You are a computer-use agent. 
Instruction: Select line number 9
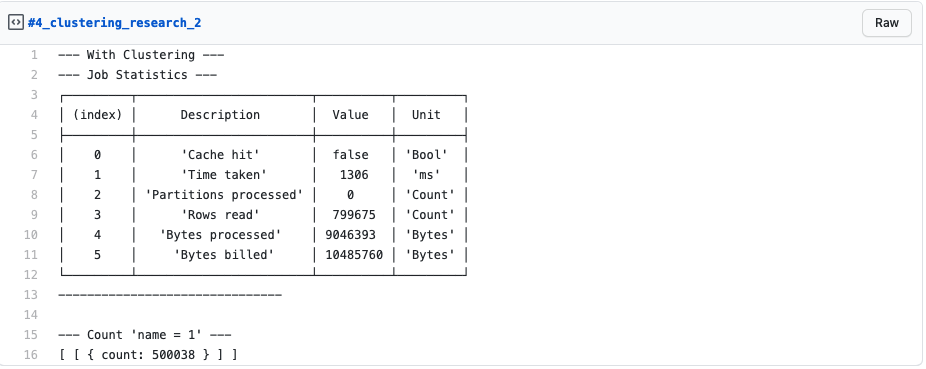pyautogui.click(x=34, y=215)
